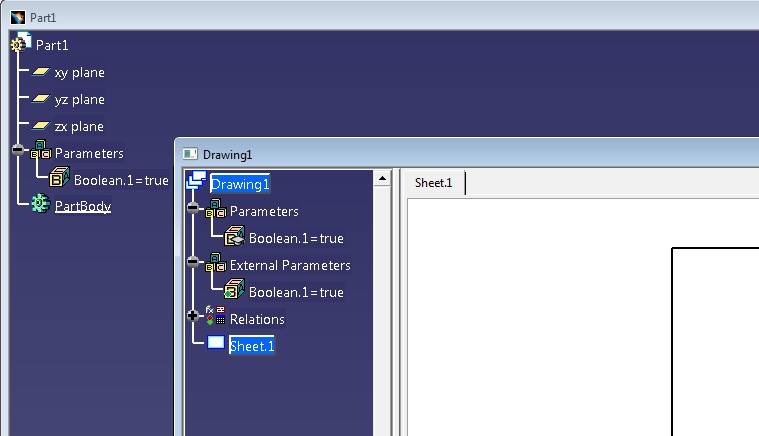Switch to the Sheet.1 tab
The width and height of the screenshot is (759, 436).
point(434,183)
